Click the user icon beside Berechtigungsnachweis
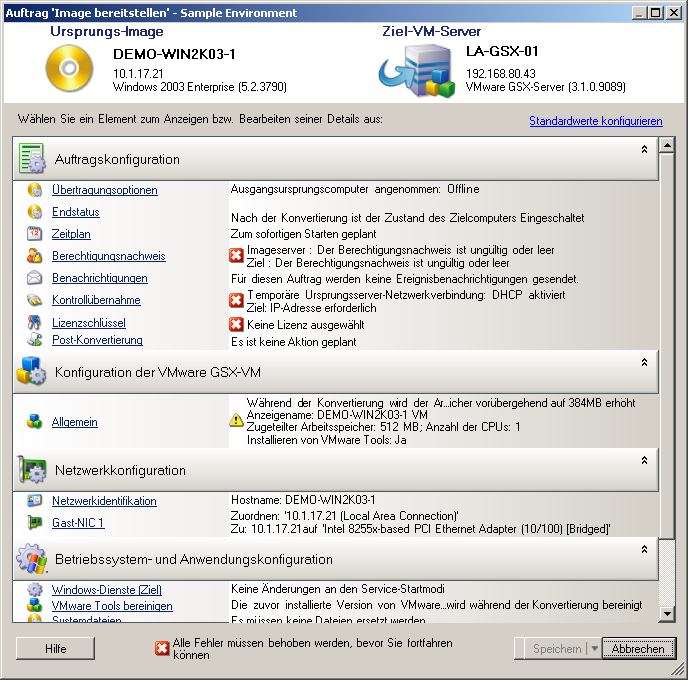688x680 pixels. tap(35, 255)
